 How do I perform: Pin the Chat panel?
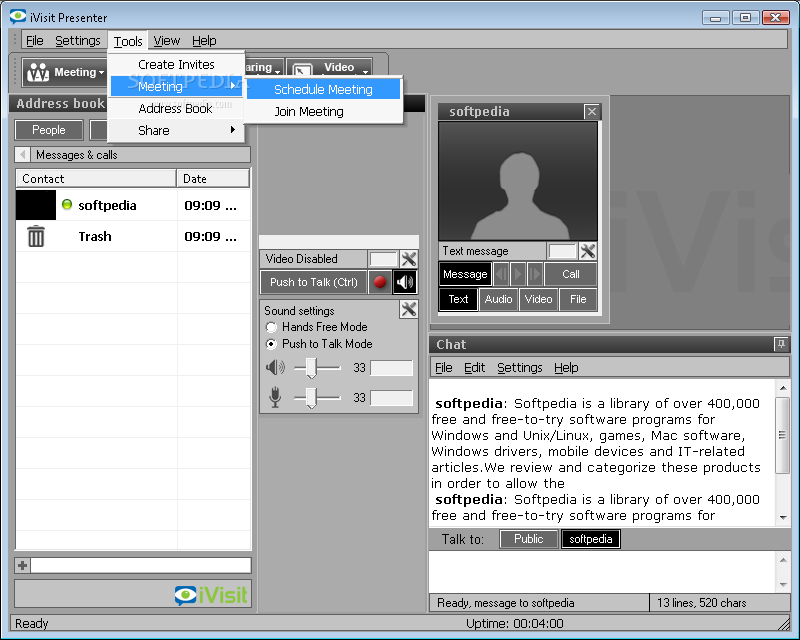[781, 344]
